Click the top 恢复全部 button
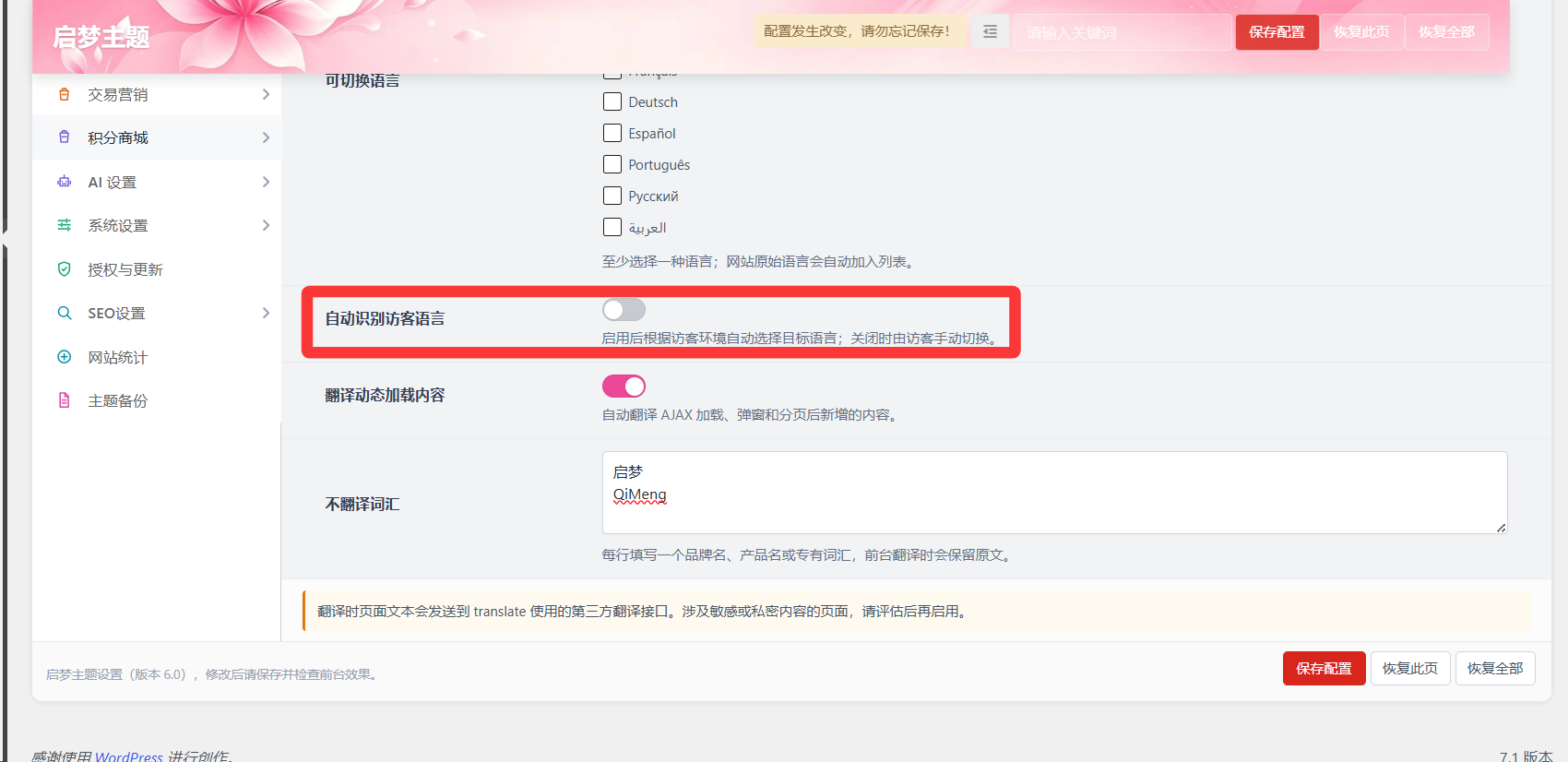Screen dimensions: 1568x762 click(1446, 32)
